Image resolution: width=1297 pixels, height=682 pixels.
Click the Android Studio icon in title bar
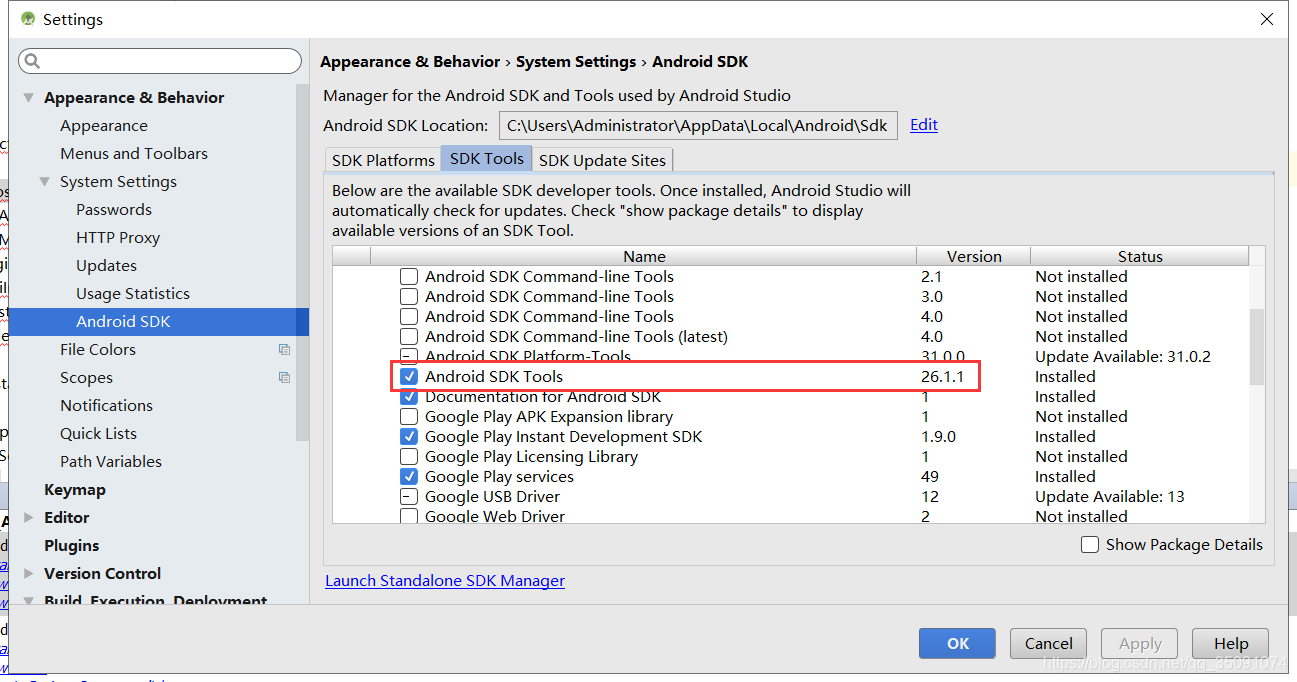tap(27, 19)
